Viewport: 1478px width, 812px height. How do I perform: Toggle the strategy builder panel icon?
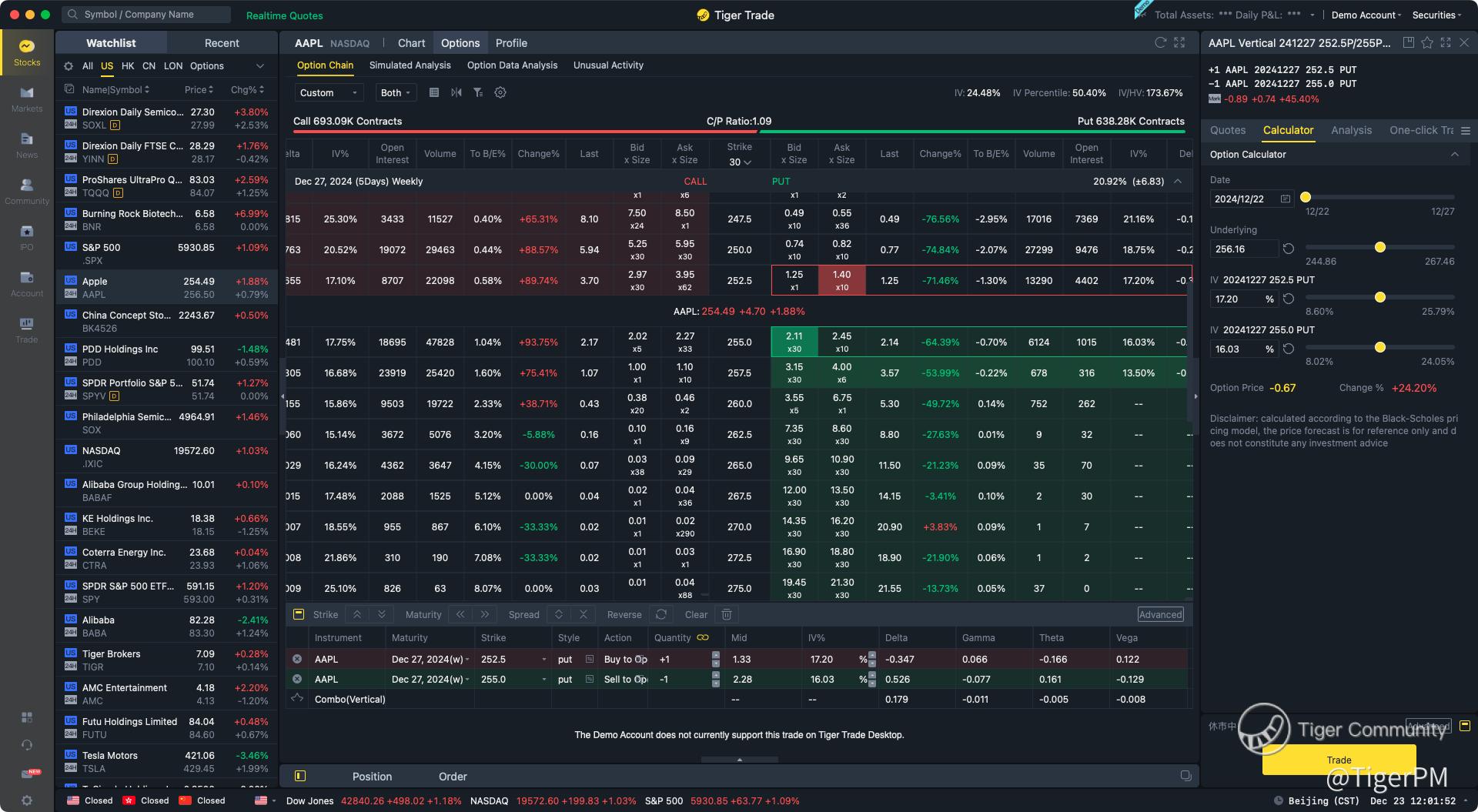[299, 614]
